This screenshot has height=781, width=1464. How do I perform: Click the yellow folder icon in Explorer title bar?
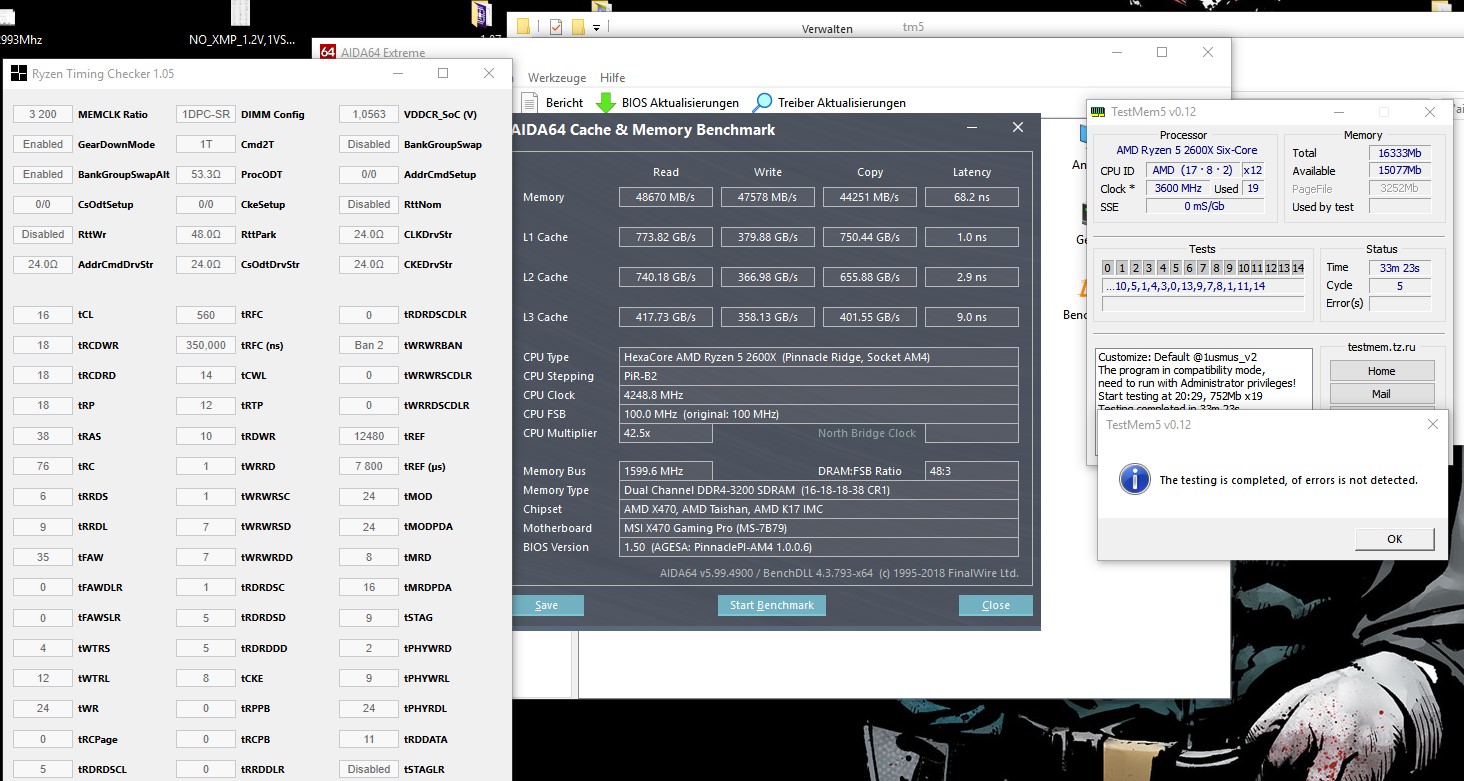click(x=524, y=27)
